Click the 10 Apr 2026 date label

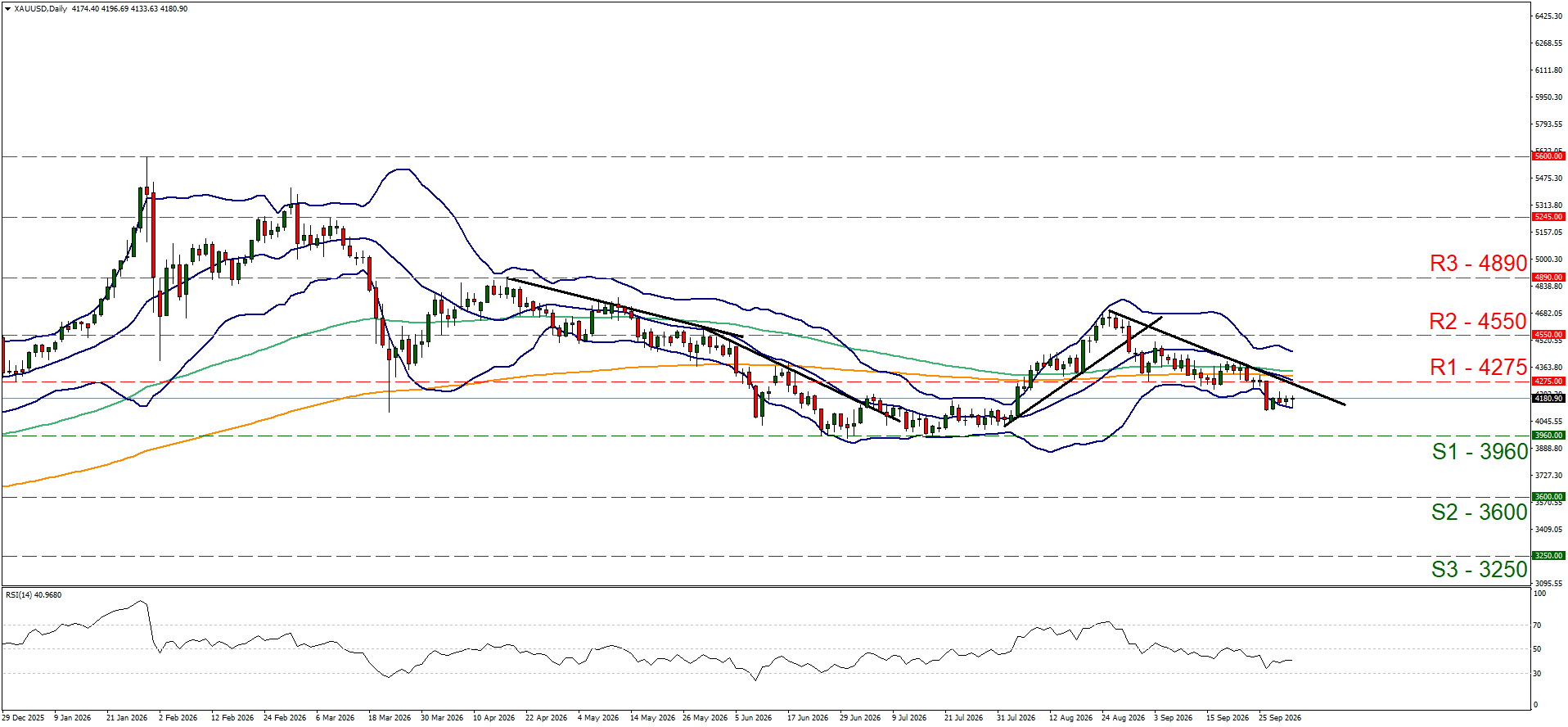pos(493,718)
